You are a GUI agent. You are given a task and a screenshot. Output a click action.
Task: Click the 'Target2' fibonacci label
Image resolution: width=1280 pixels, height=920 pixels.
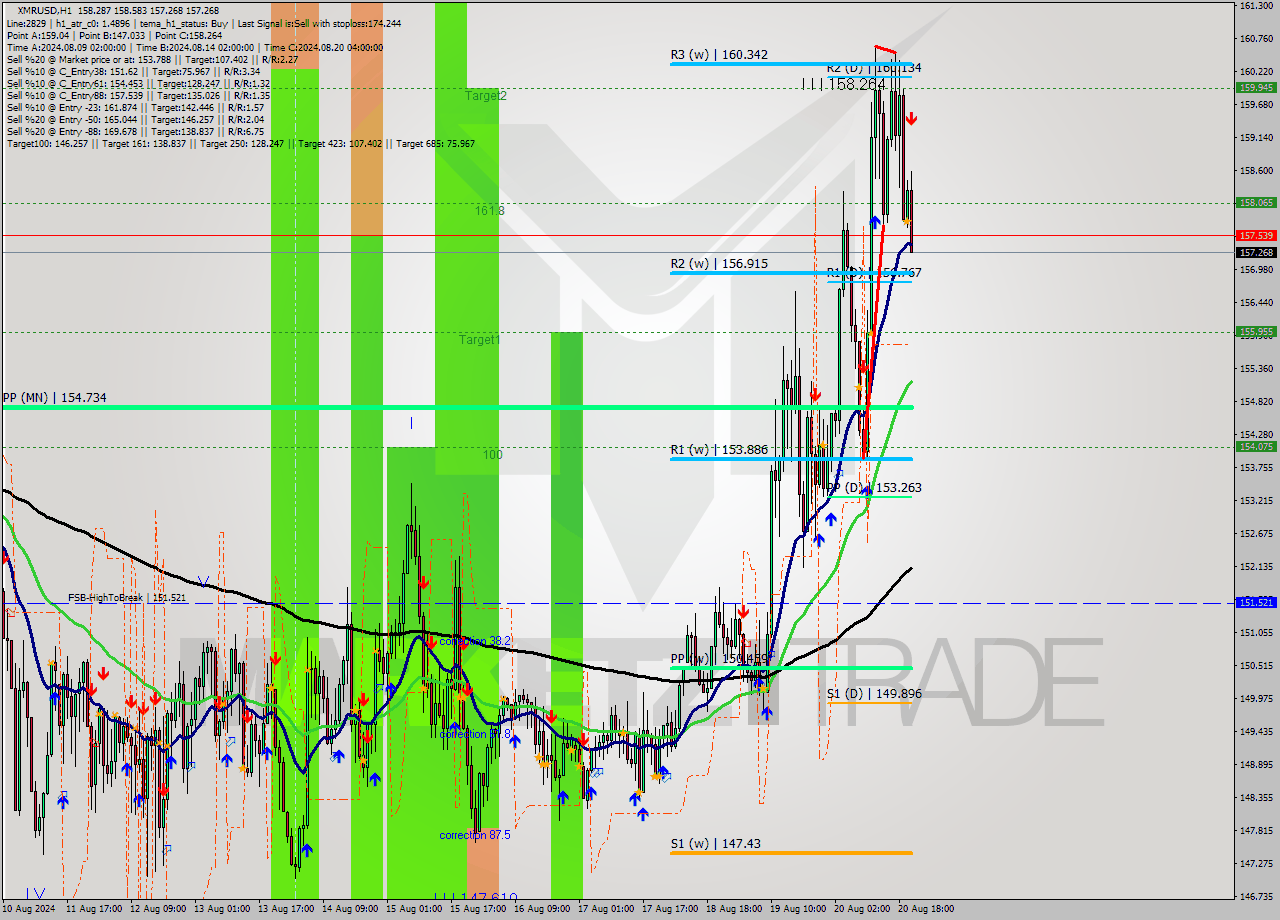[x=486, y=96]
